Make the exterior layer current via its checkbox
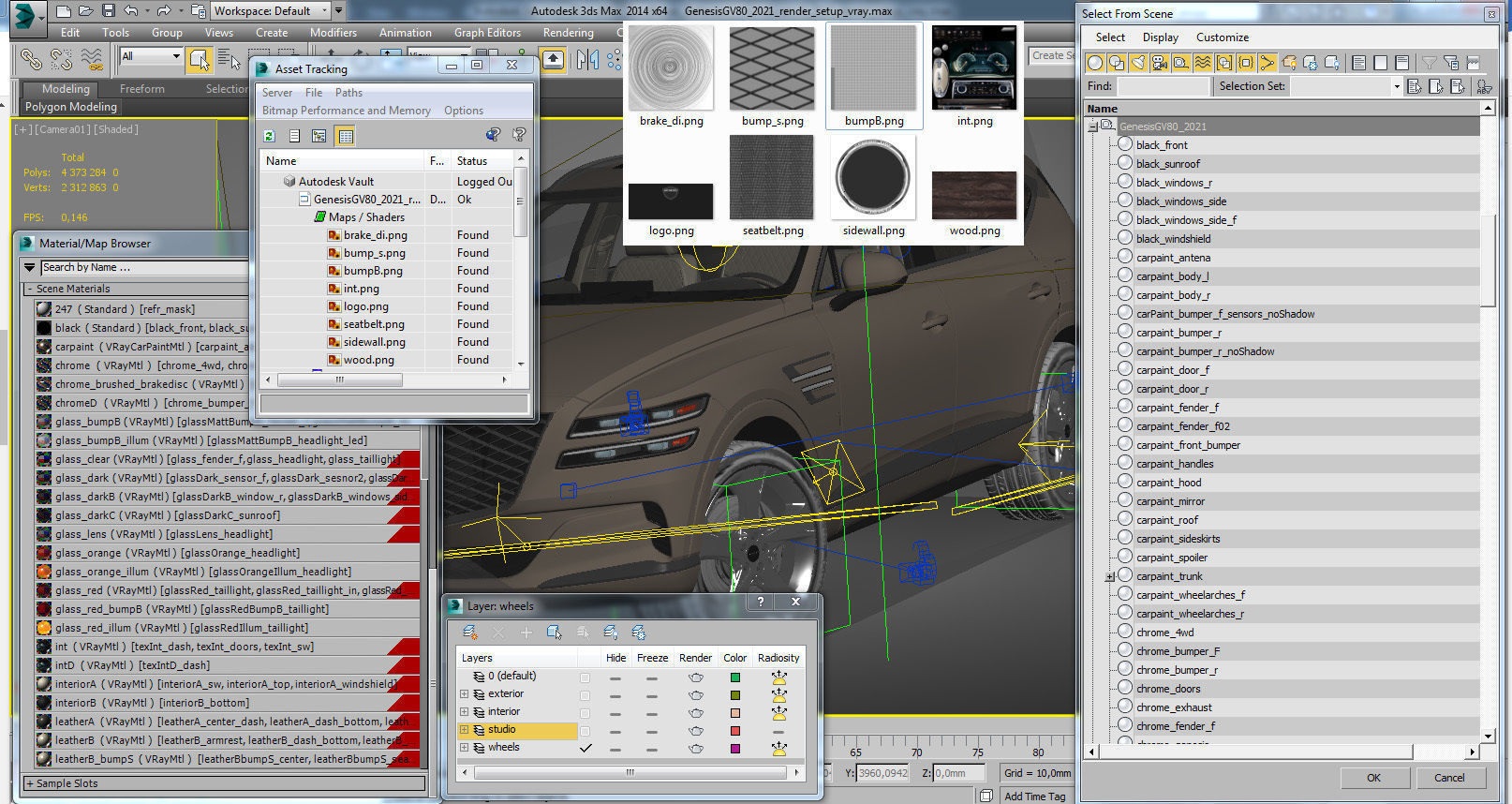Screen dimensions: 1512x804 (586, 695)
